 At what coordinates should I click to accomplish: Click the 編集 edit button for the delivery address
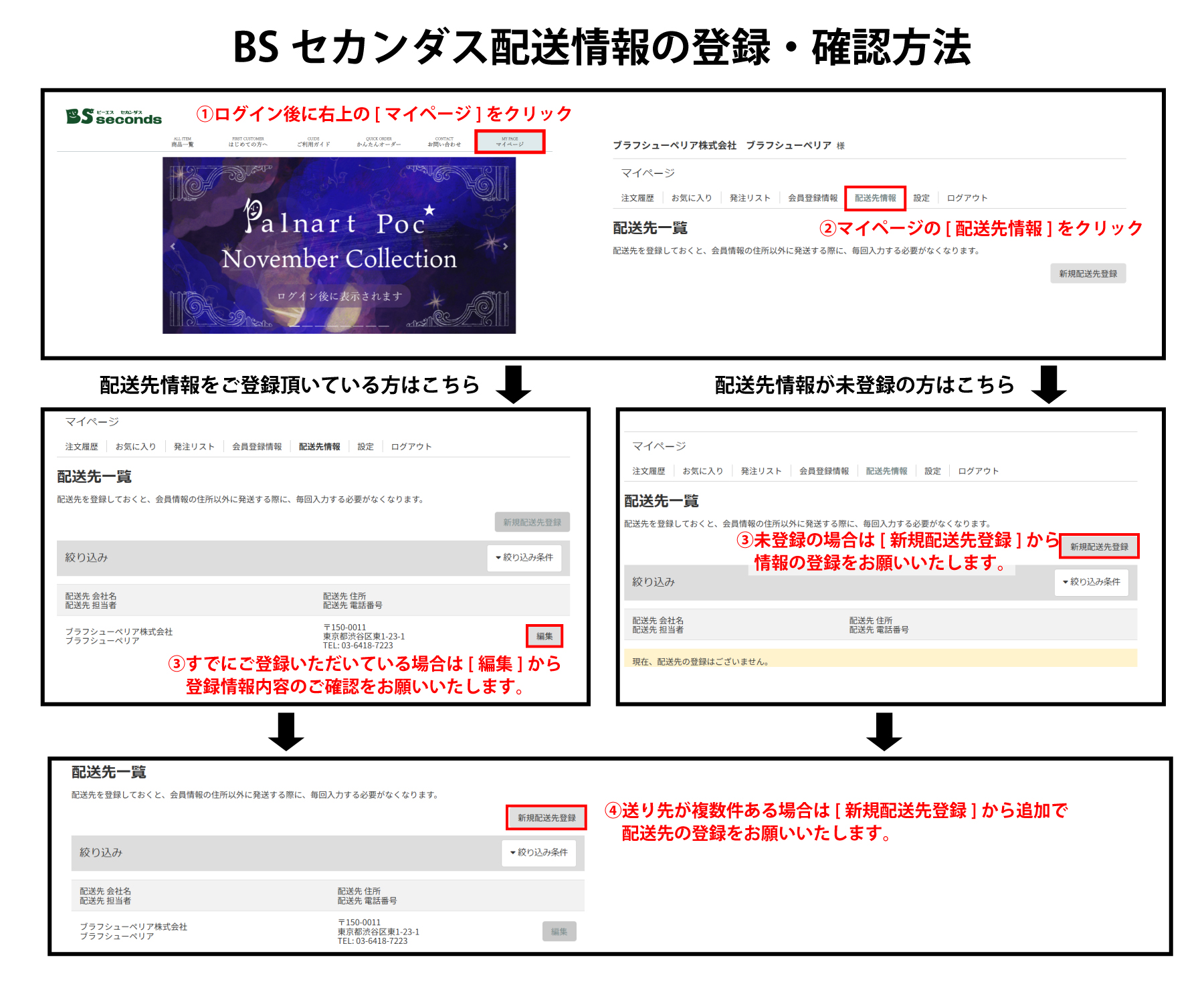point(544,637)
